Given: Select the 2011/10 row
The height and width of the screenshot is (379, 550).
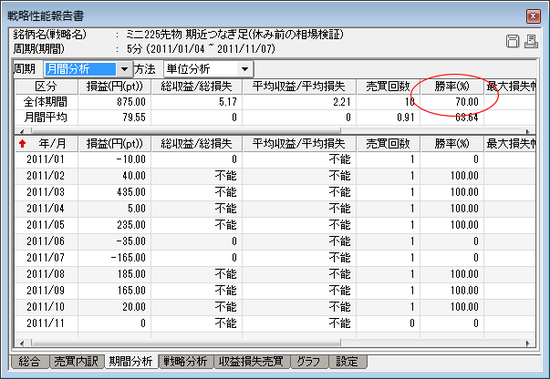Looking at the screenshot, I should point(275,307).
